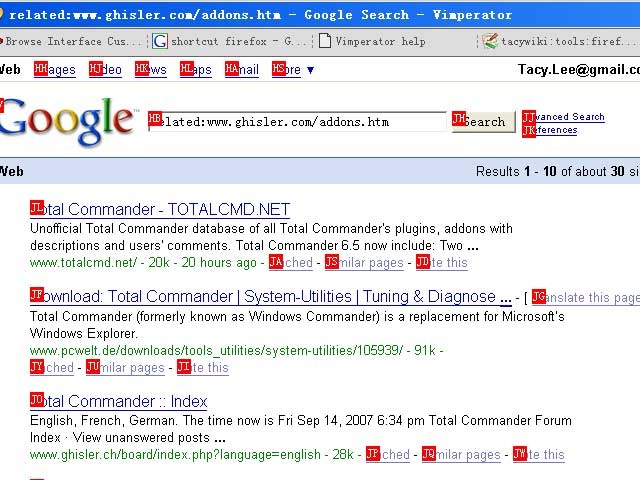Open tacywiki:tools:firef... bookmark
The height and width of the screenshot is (480, 640).
tap(560, 41)
